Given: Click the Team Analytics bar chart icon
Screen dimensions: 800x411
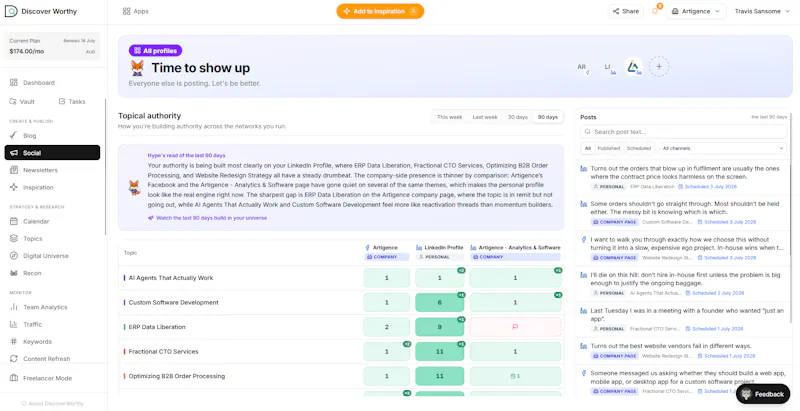Looking at the screenshot, I should click(x=14, y=307).
